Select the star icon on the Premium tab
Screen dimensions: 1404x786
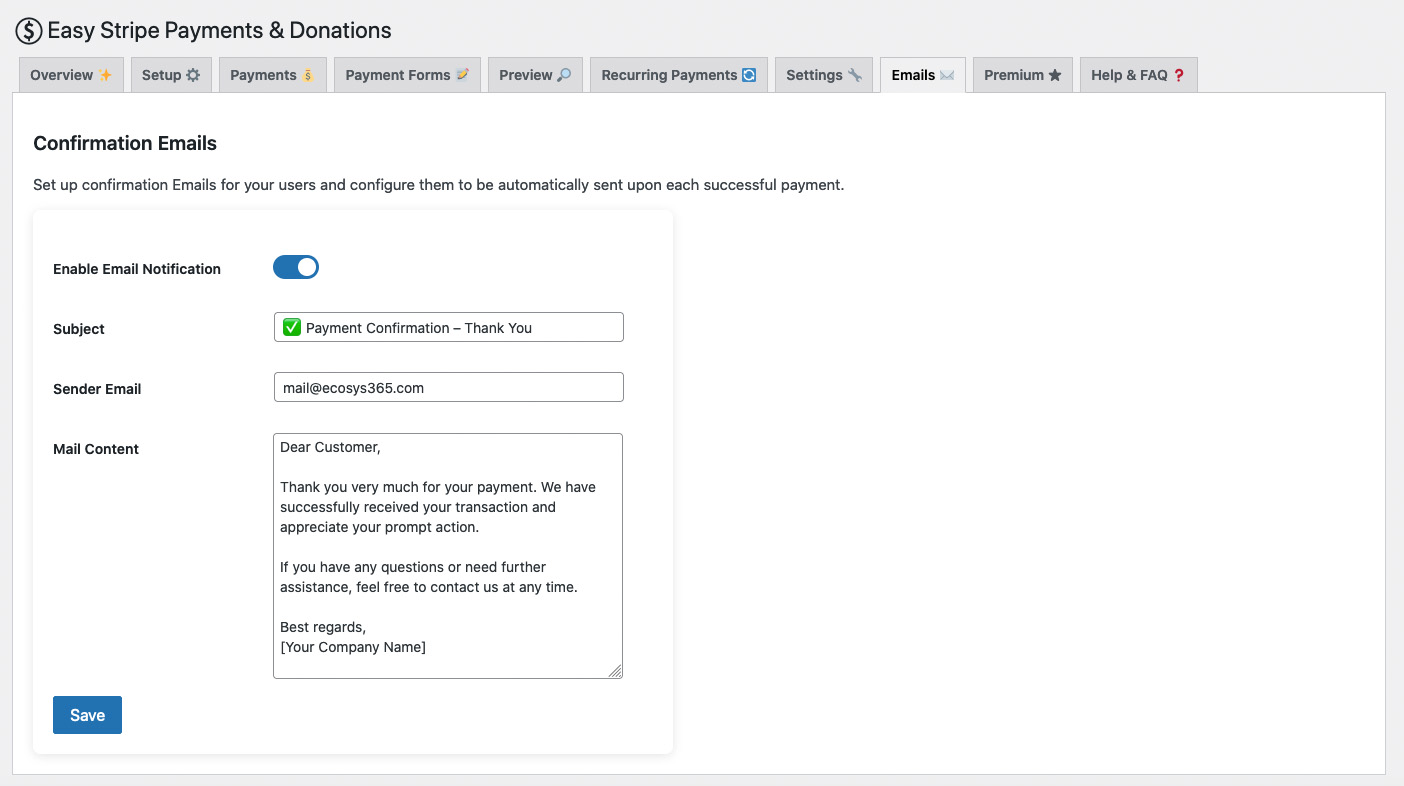pyautogui.click(x=1055, y=73)
